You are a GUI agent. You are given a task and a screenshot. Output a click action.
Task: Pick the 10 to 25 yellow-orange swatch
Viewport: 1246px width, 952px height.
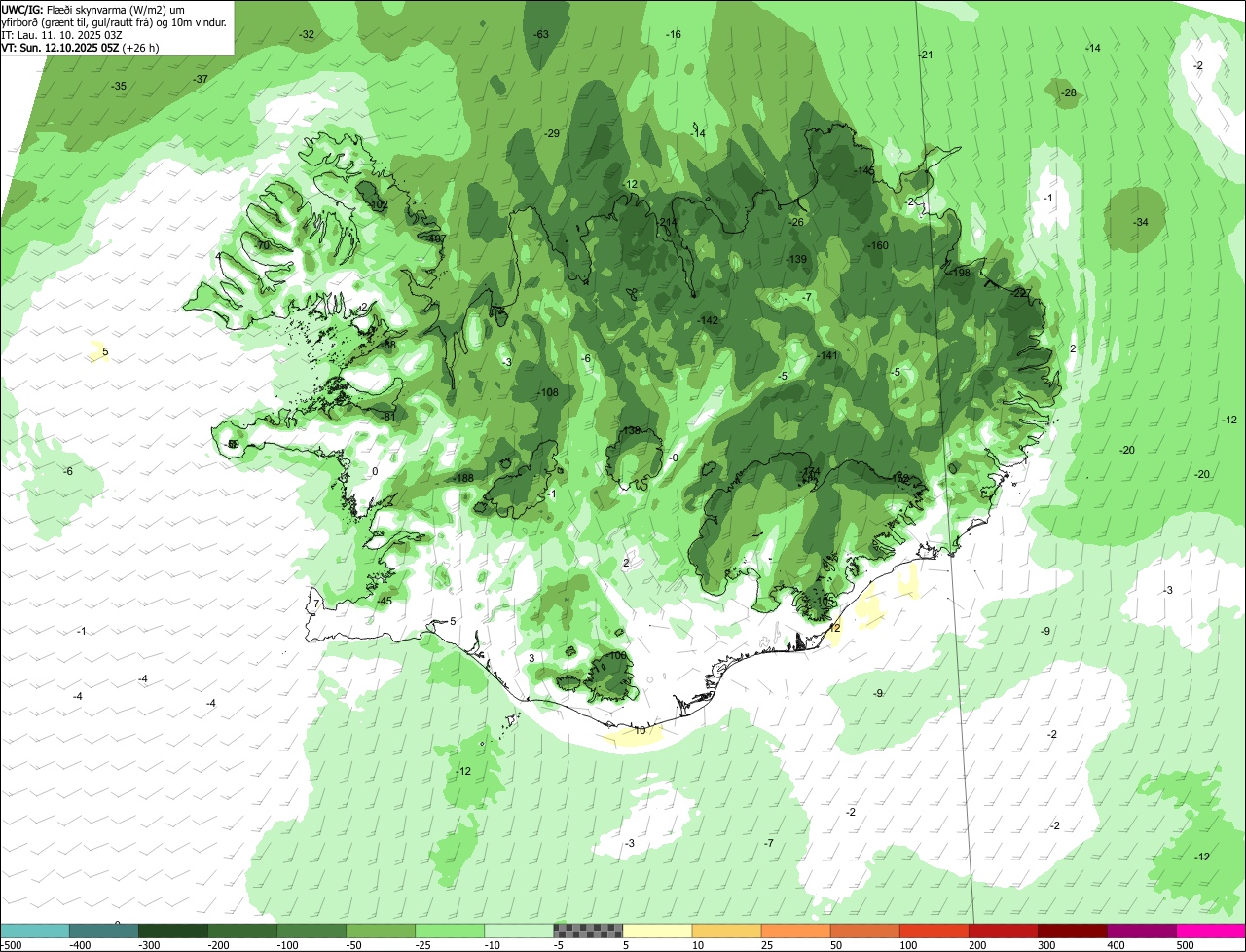[x=726, y=931]
